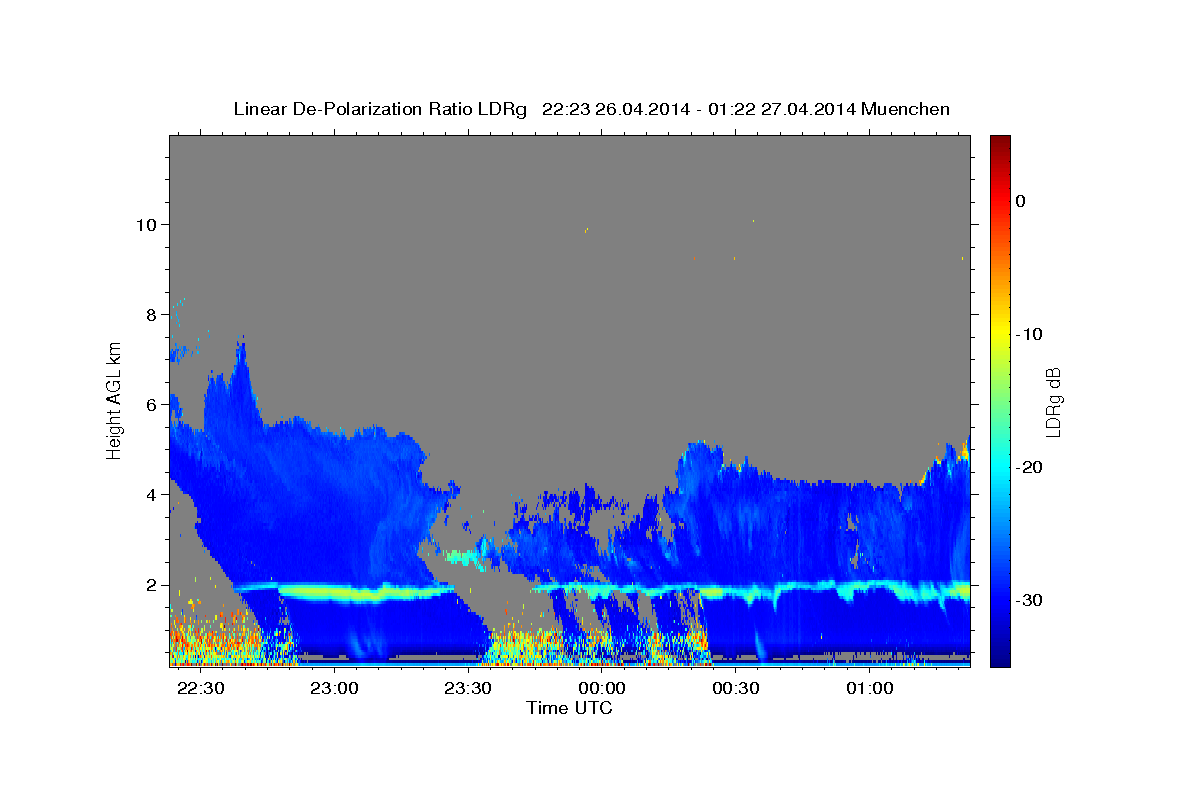Click the height tick label 6
1200x800 pixels.
point(150,404)
